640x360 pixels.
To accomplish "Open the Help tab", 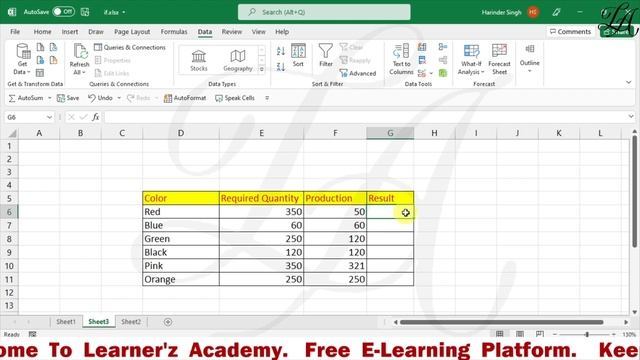I will (282, 31).
